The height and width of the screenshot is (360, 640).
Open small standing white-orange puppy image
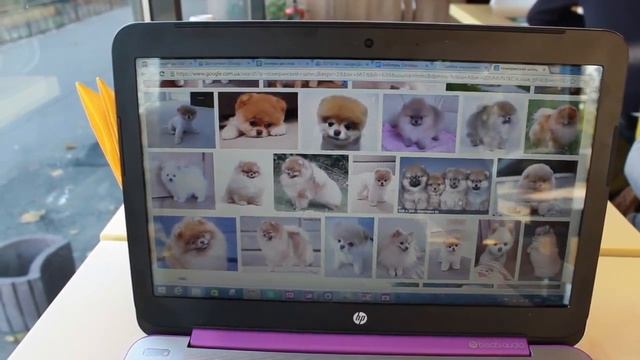click(373, 184)
